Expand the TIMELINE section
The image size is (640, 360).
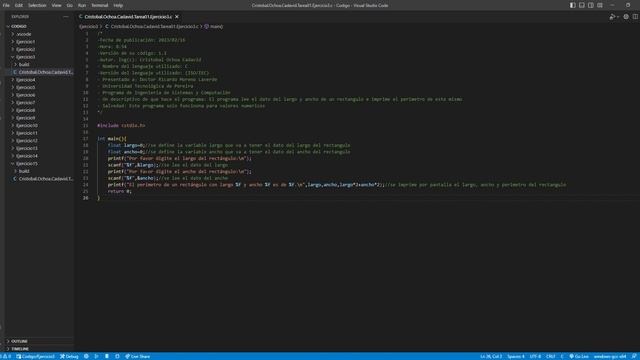(39, 349)
